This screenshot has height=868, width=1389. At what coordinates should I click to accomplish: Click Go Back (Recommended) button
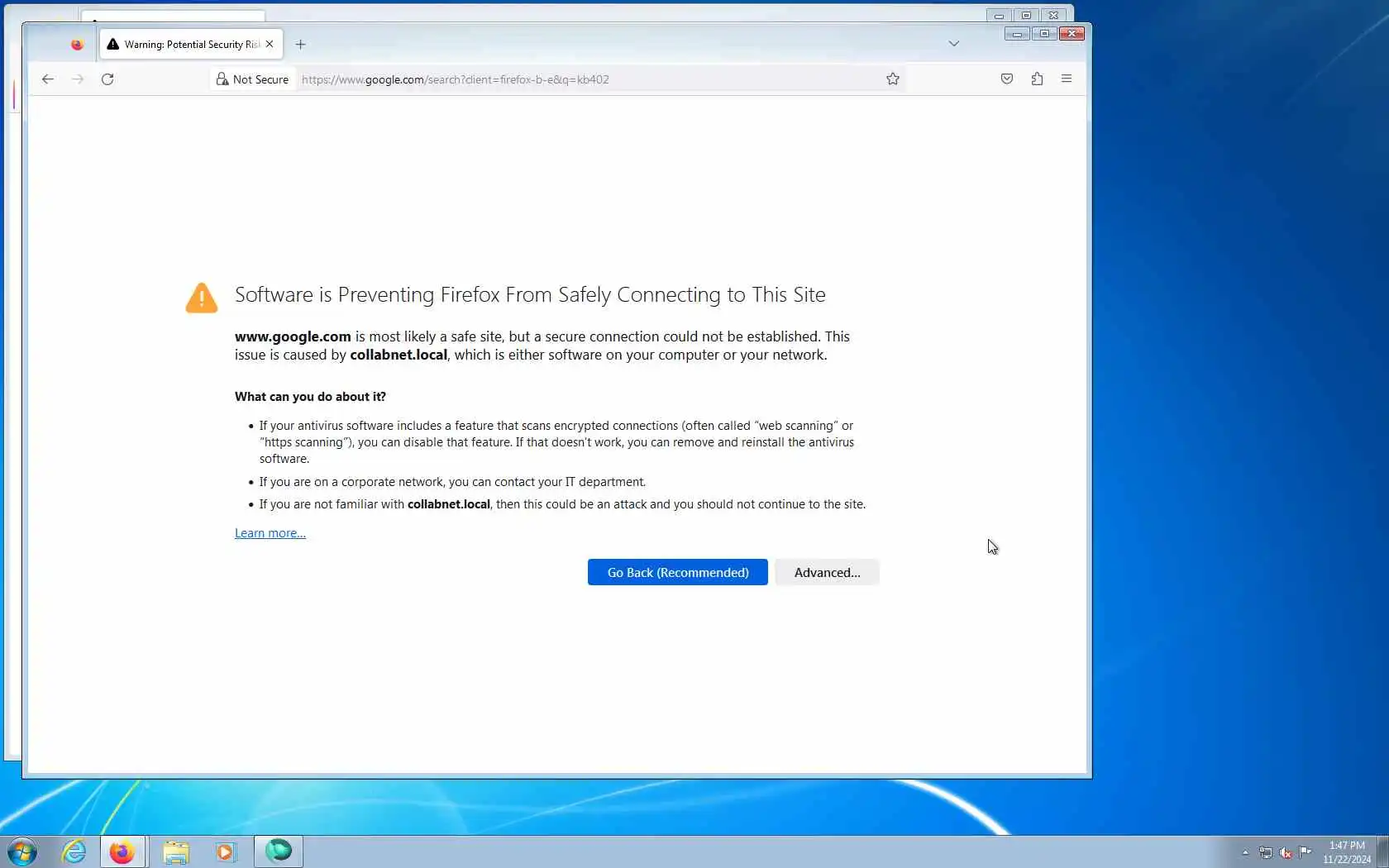click(x=678, y=572)
